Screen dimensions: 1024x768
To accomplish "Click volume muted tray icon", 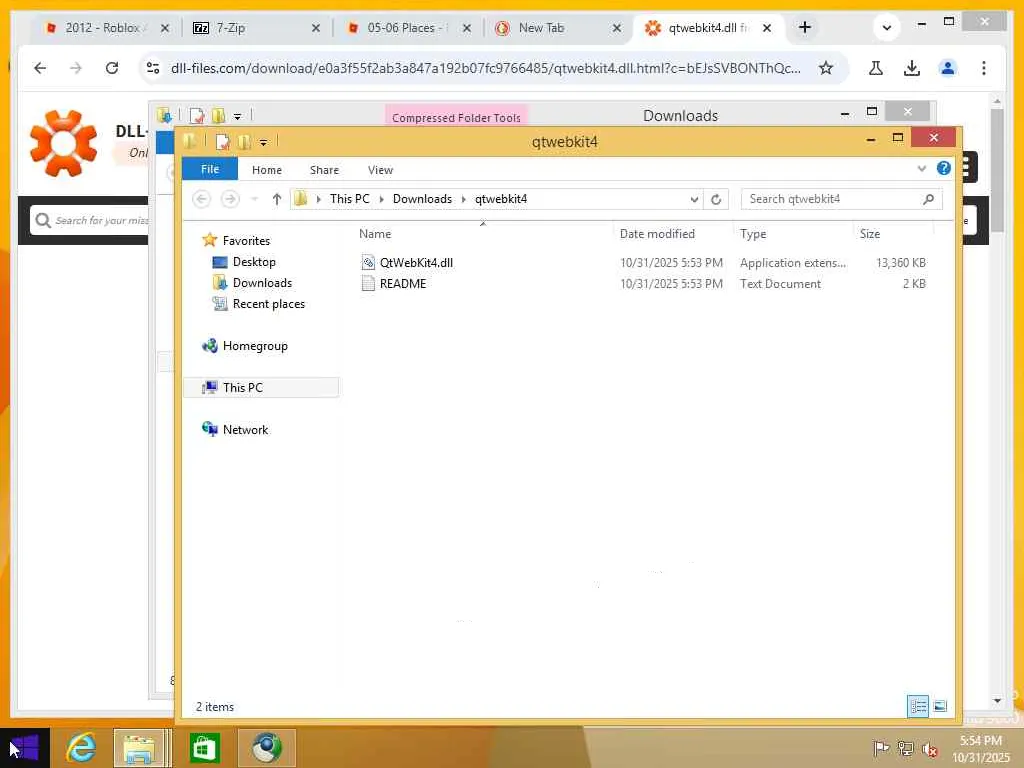I will point(929,749).
